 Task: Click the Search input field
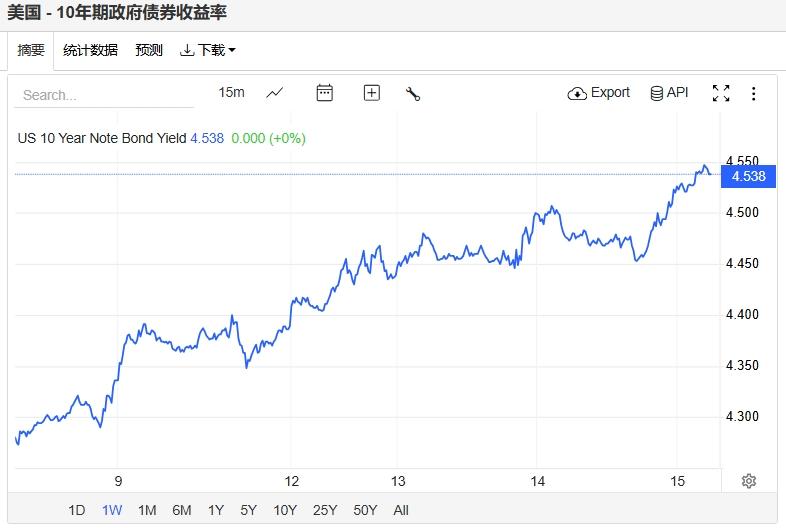click(105, 95)
